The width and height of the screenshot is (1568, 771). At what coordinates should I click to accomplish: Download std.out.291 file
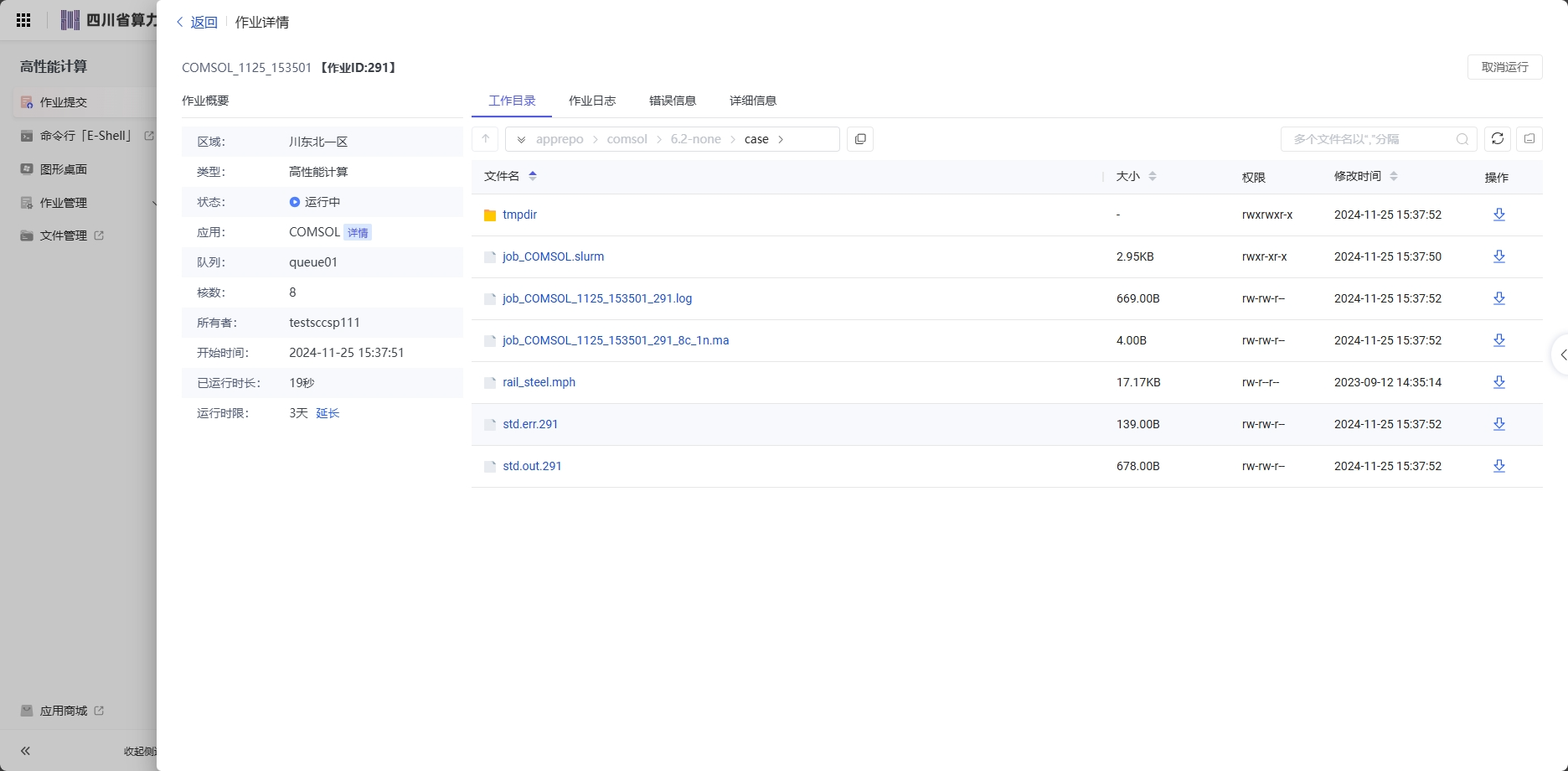(x=1499, y=466)
